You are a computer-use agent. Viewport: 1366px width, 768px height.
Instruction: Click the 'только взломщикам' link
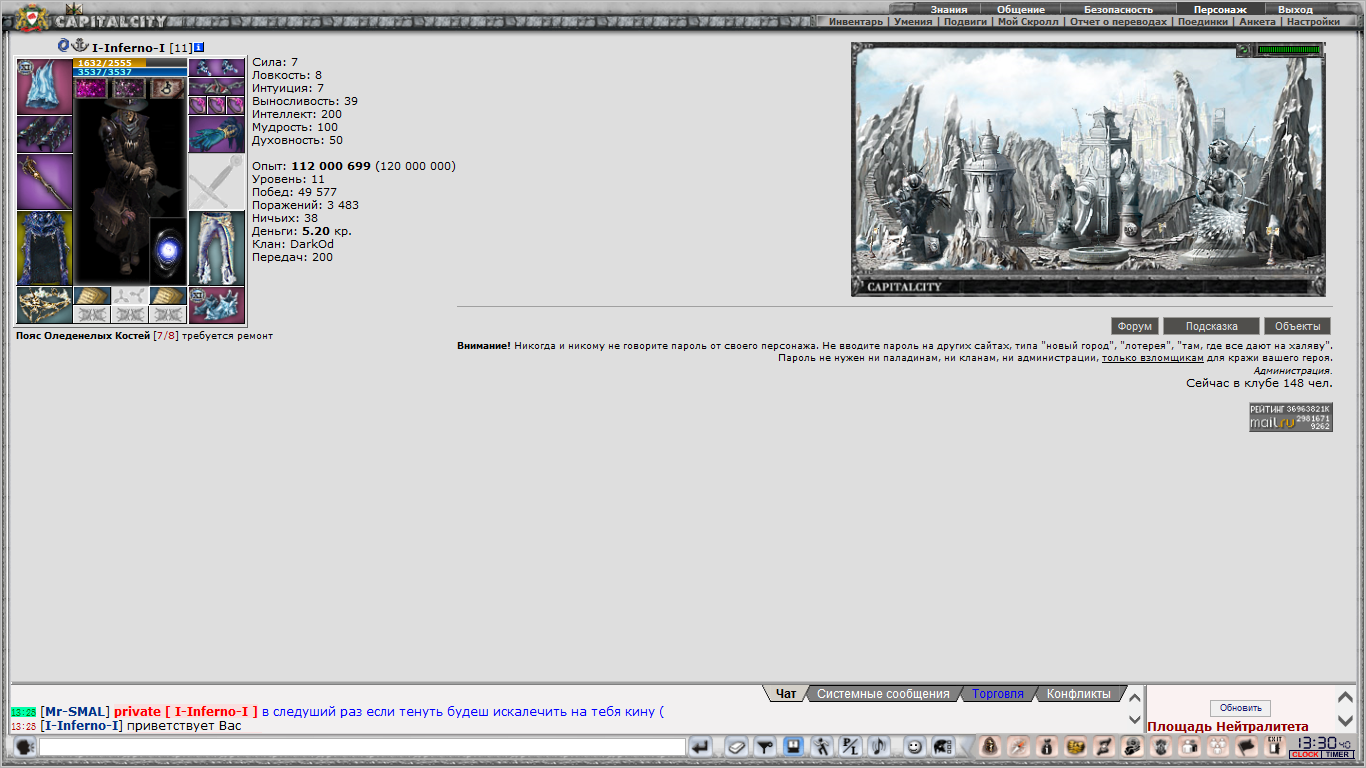pyautogui.click(x=1152, y=357)
